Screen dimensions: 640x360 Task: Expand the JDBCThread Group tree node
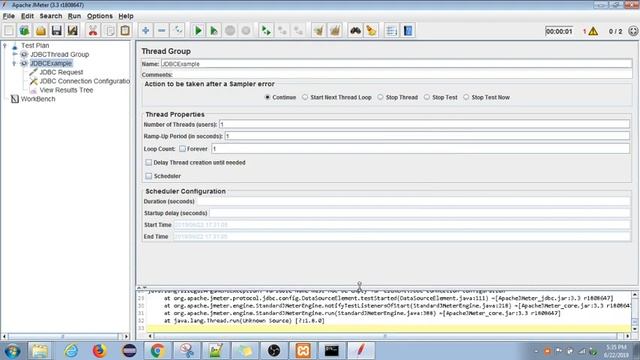click(x=15, y=54)
